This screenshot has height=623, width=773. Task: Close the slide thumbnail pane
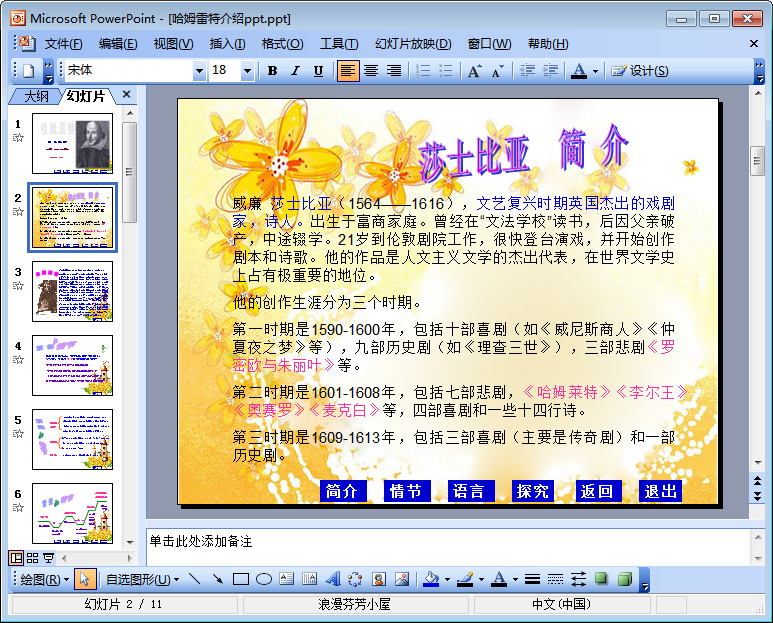click(126, 94)
